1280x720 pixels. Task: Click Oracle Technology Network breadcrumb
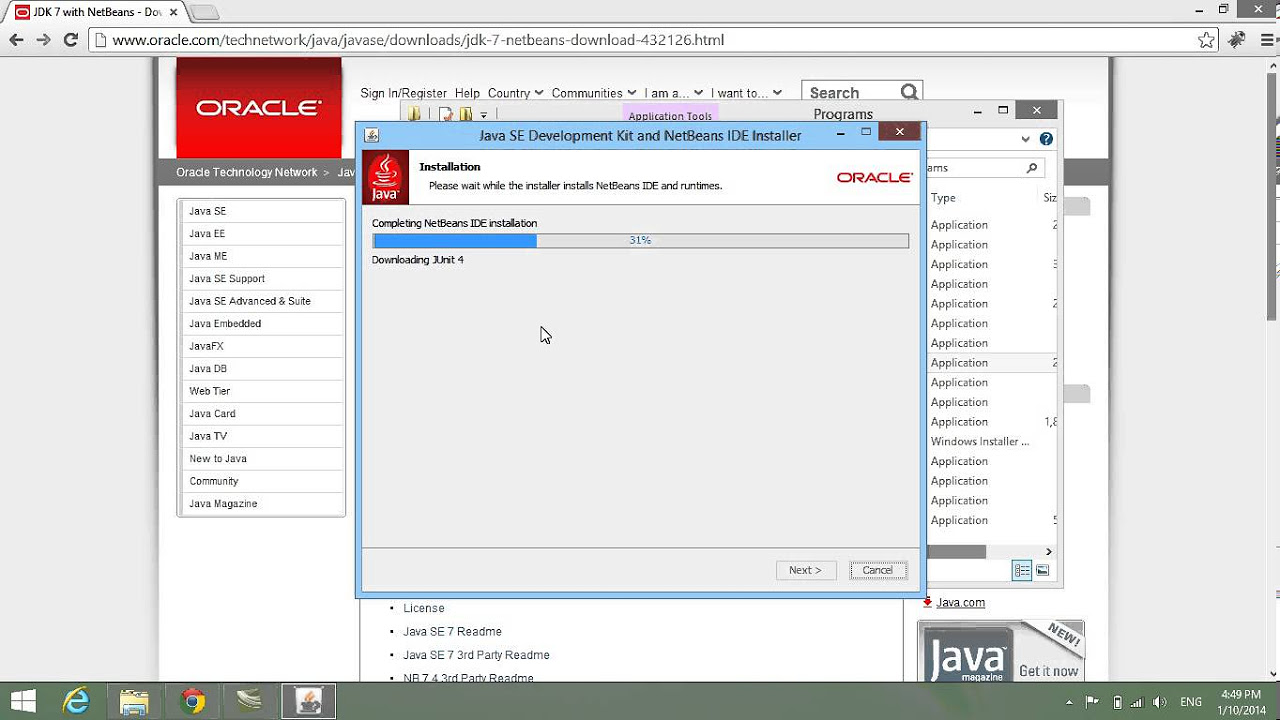(246, 172)
